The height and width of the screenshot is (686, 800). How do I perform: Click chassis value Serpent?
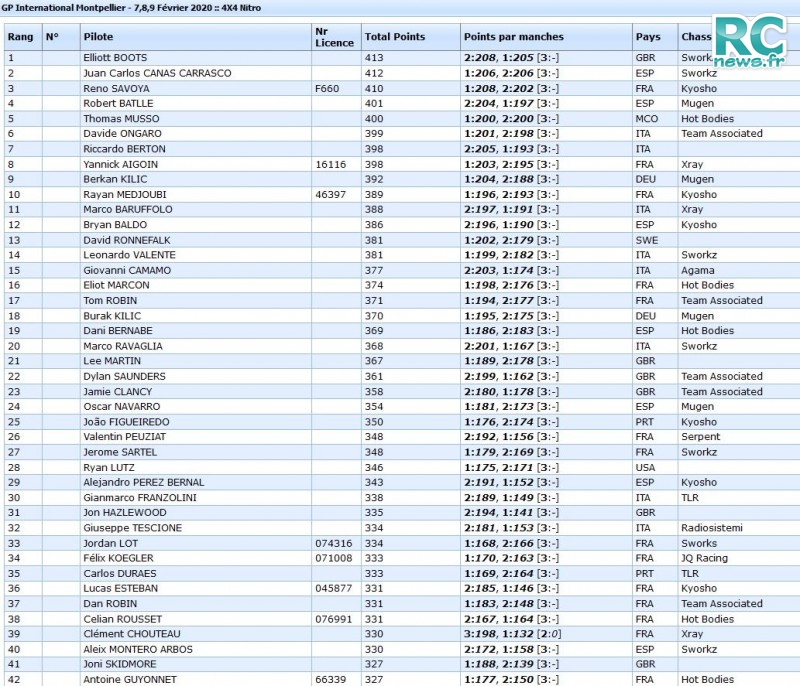[x=701, y=437]
